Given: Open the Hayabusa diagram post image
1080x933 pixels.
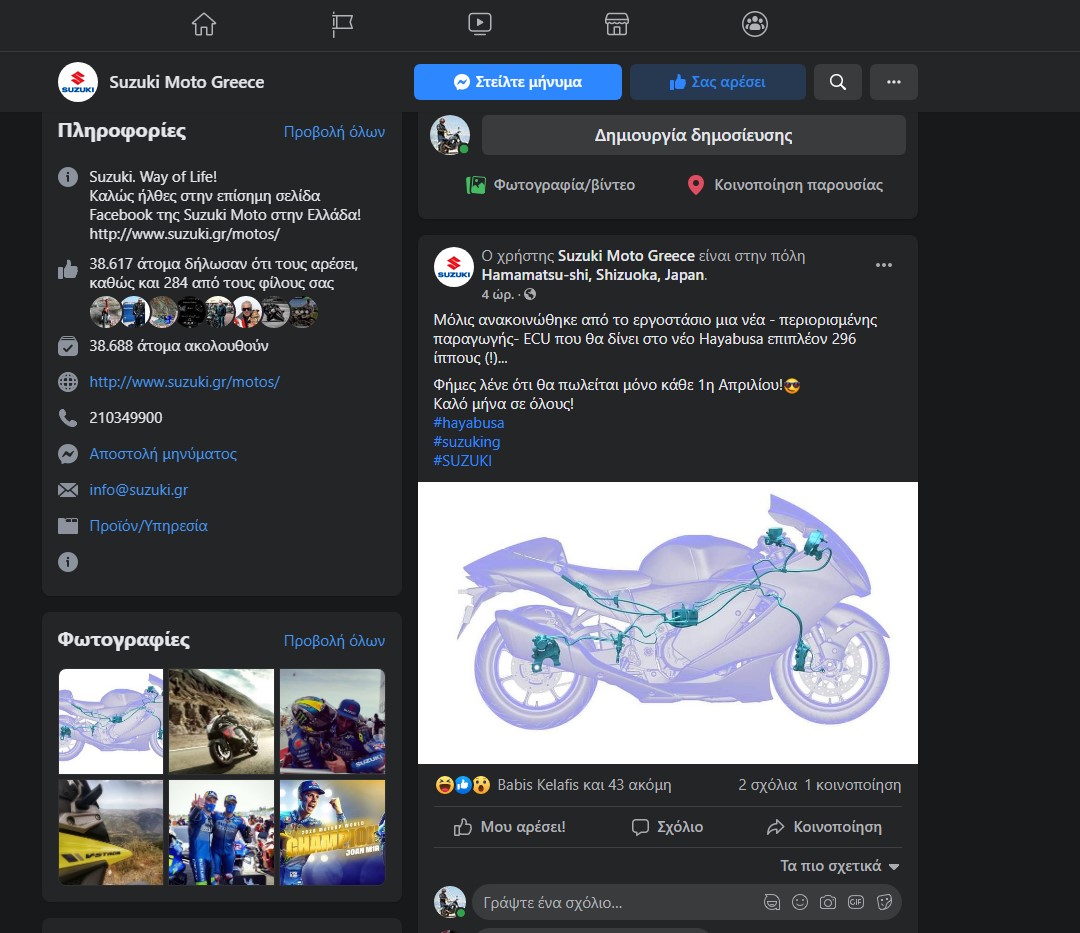Looking at the screenshot, I should coord(667,623).
